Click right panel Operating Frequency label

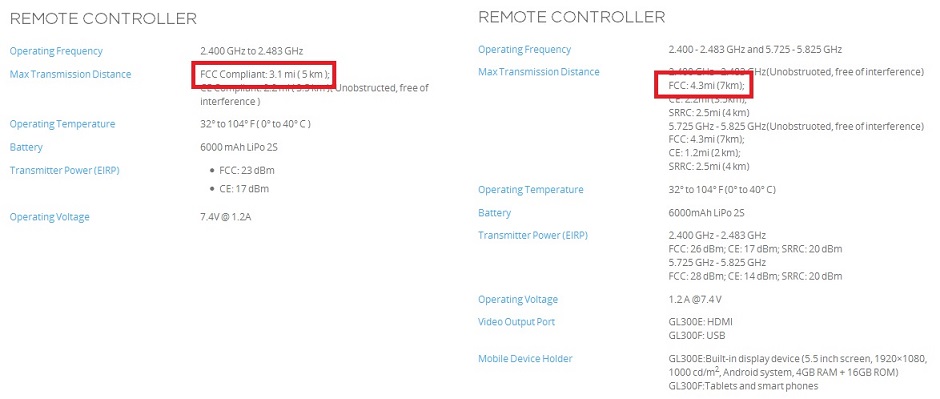point(525,50)
